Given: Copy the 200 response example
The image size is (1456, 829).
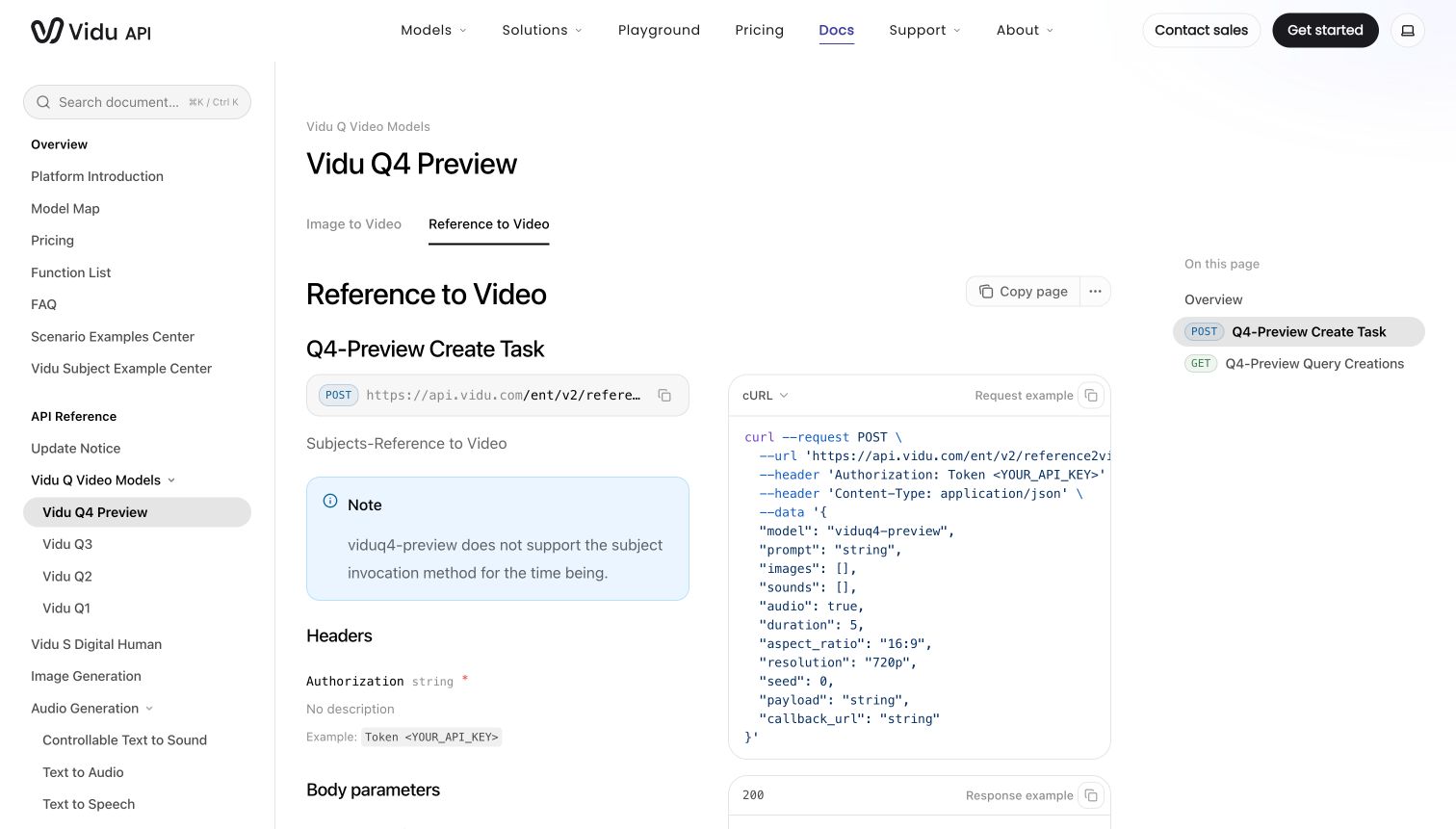Looking at the screenshot, I should point(1091,795).
